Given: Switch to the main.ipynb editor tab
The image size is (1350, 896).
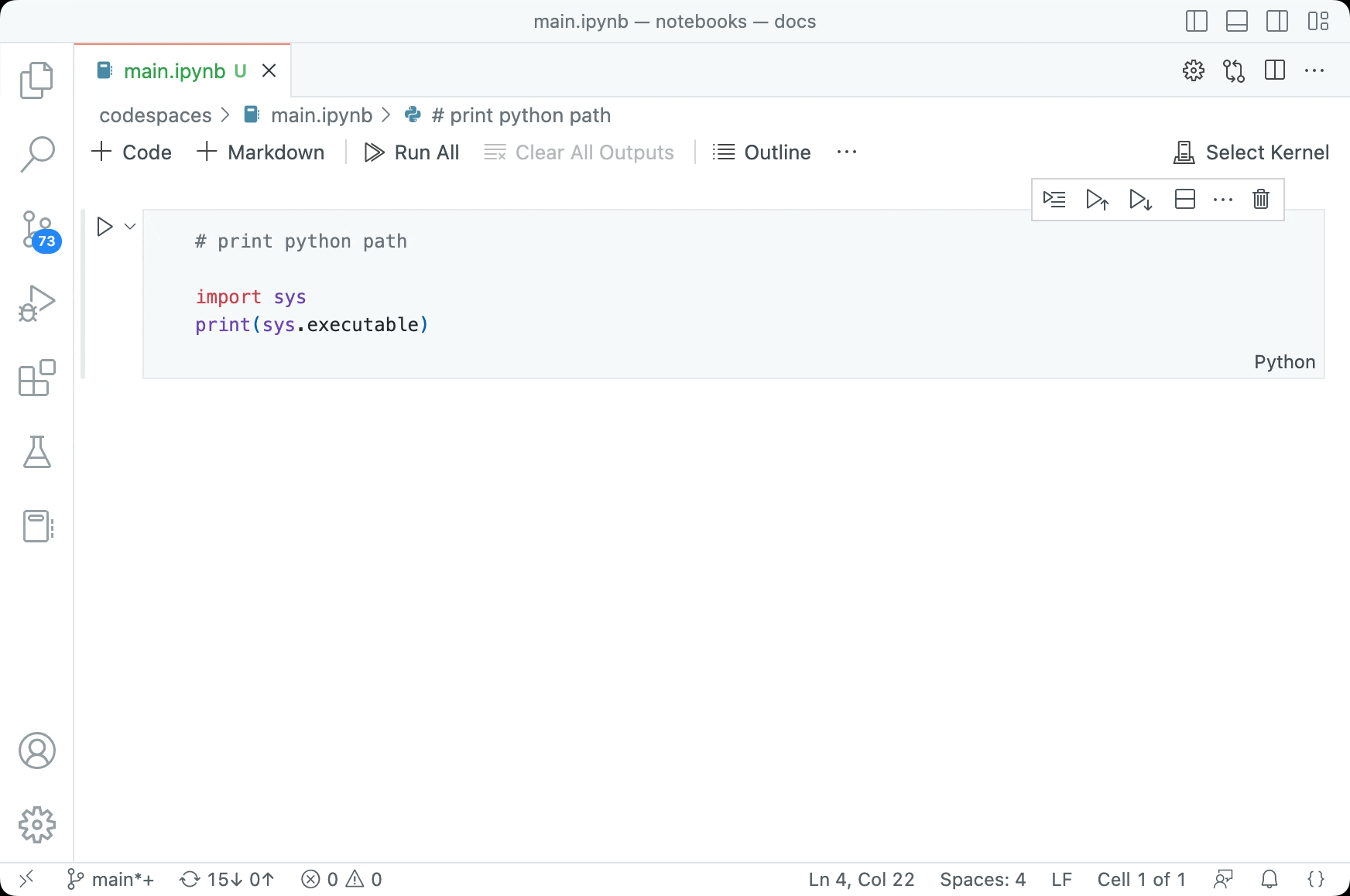Looking at the screenshot, I should [x=176, y=70].
